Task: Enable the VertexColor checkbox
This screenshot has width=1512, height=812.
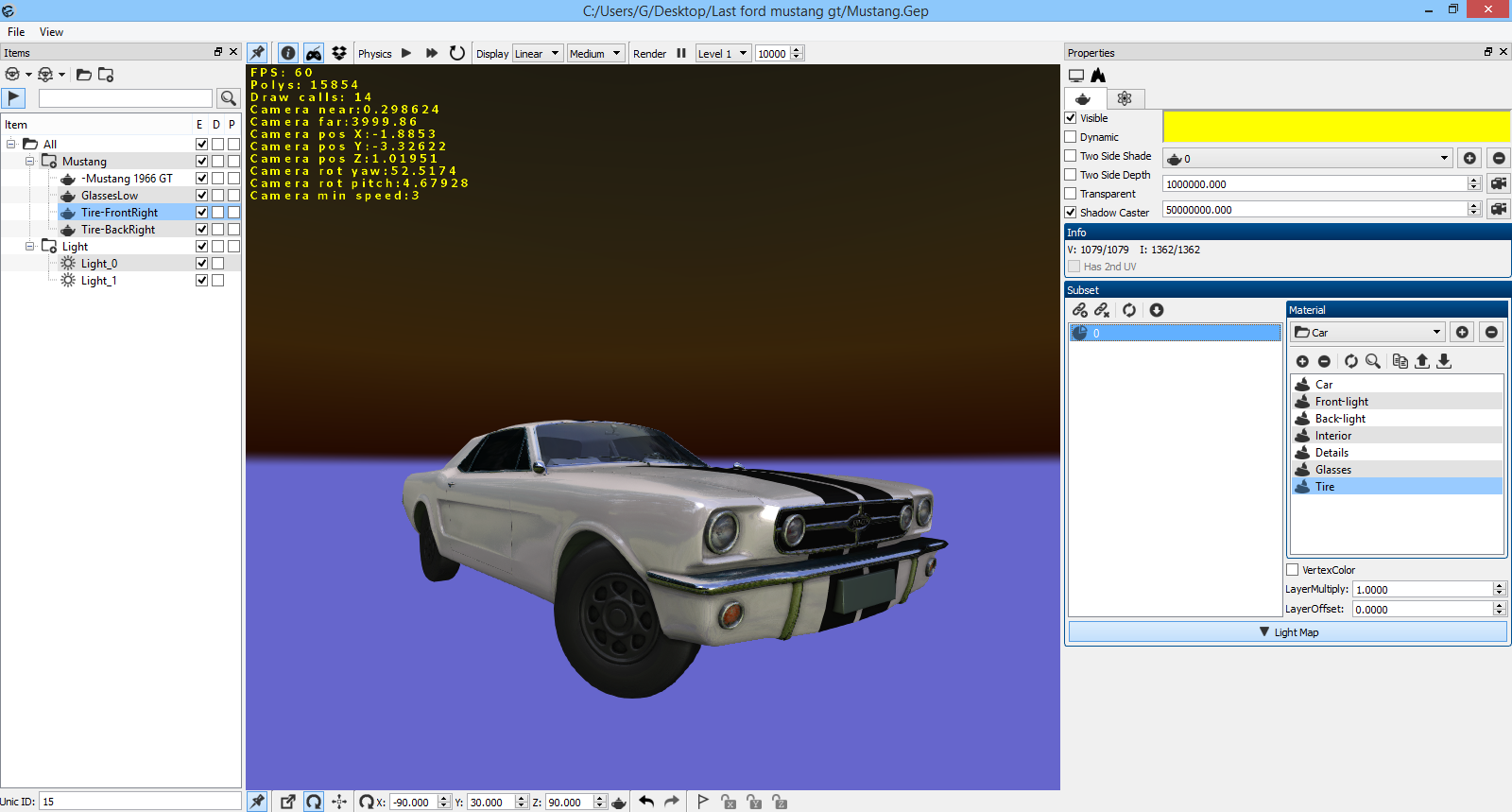Action: [1293, 570]
